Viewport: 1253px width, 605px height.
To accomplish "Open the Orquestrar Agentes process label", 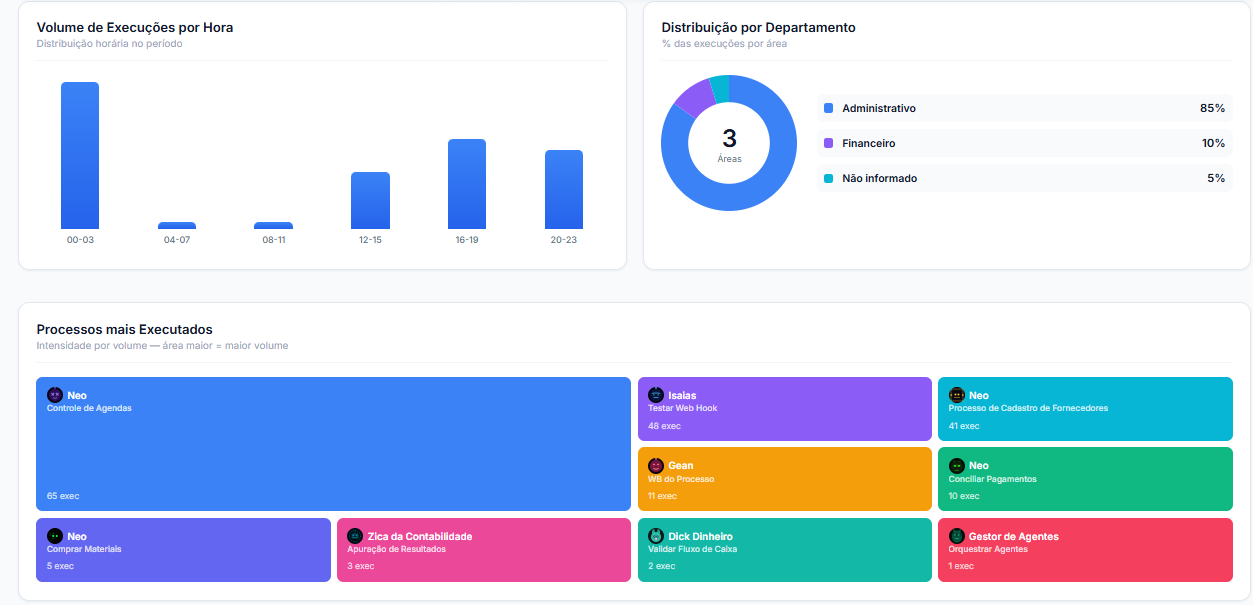I will (x=988, y=549).
